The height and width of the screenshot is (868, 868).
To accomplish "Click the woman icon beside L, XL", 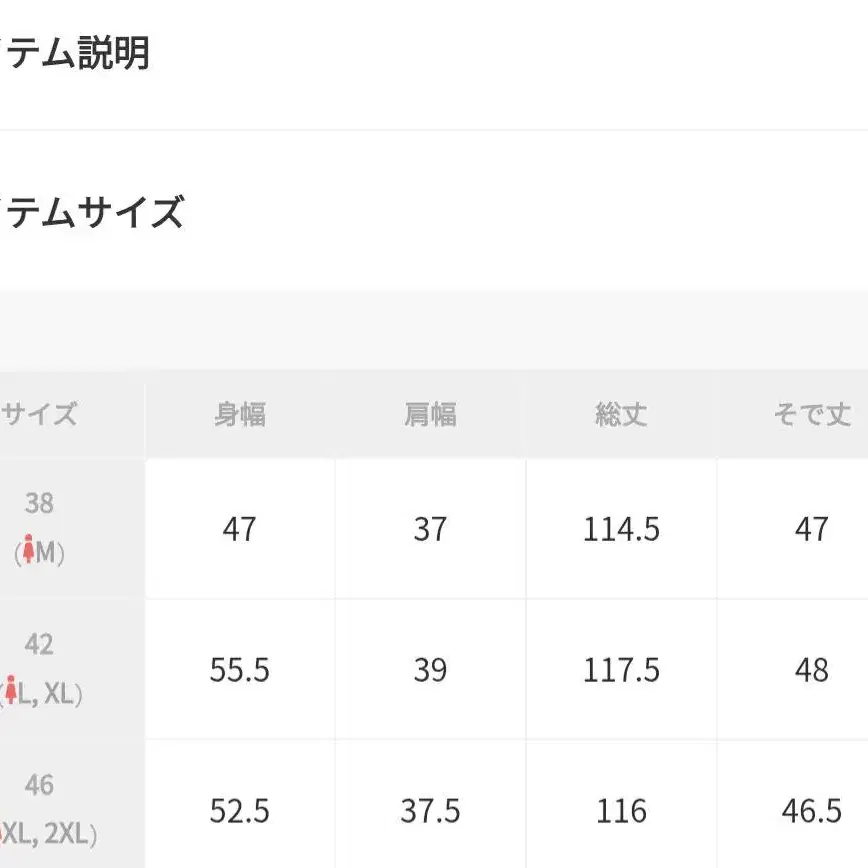I will [x=11, y=691].
